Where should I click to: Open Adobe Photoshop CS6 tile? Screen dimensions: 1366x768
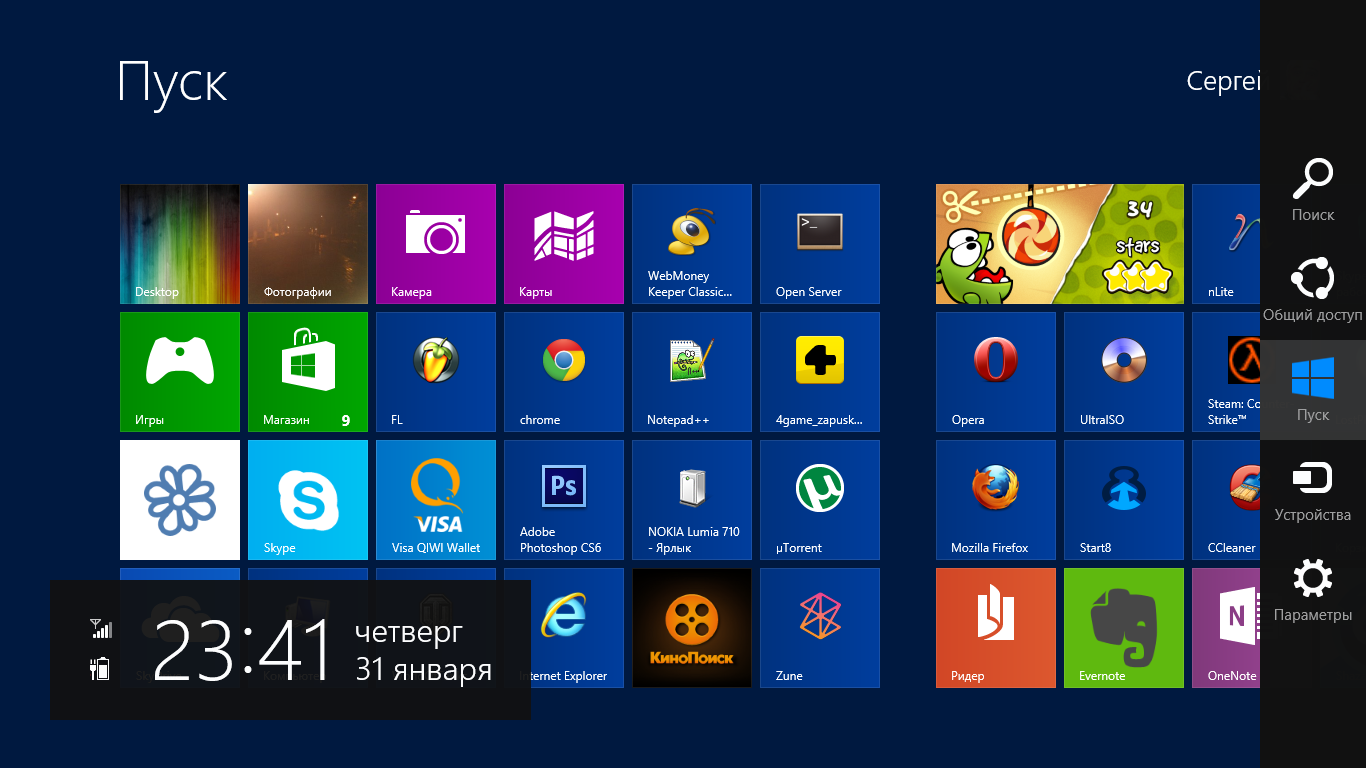coord(563,500)
